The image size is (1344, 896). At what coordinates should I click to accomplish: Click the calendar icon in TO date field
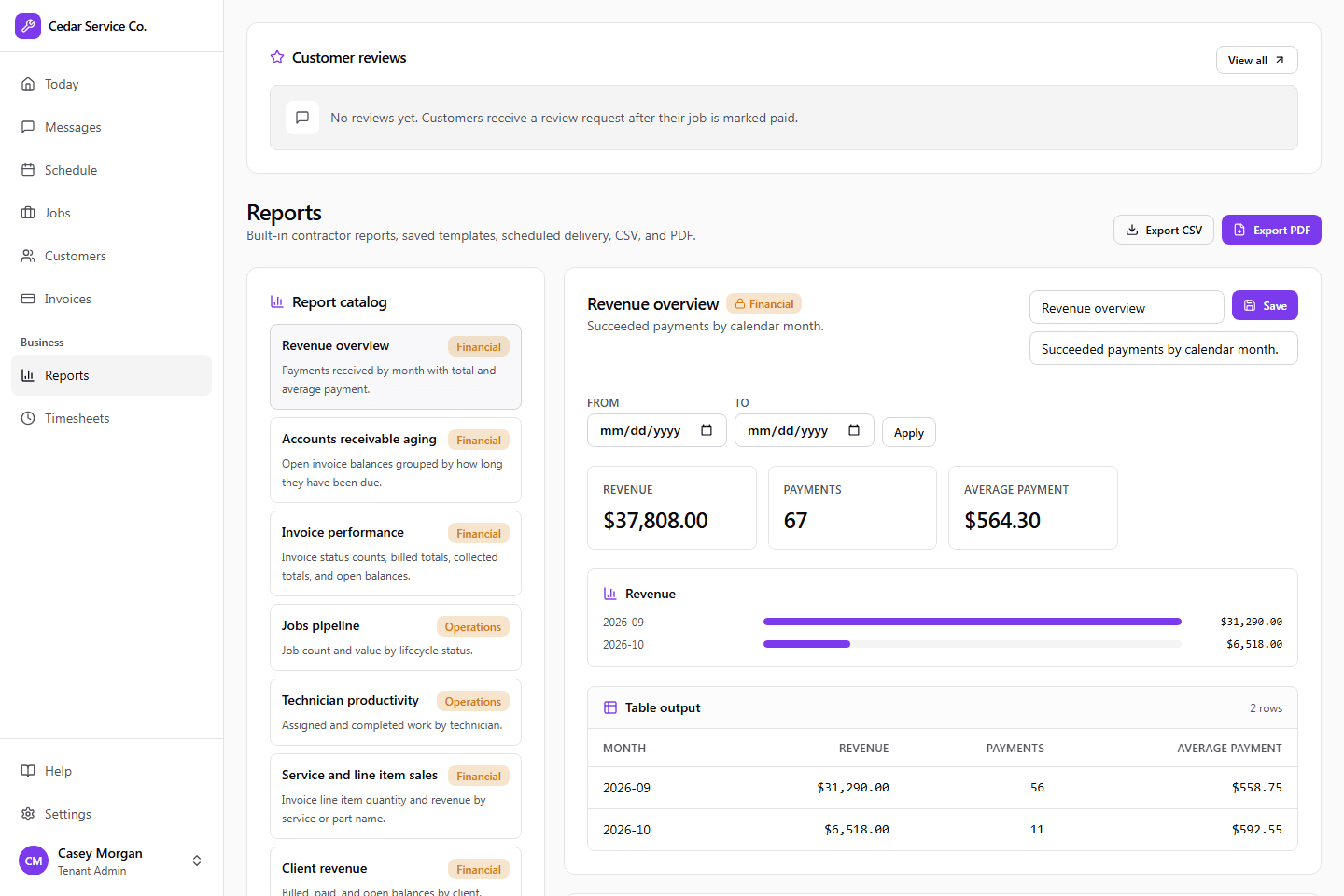(x=854, y=430)
